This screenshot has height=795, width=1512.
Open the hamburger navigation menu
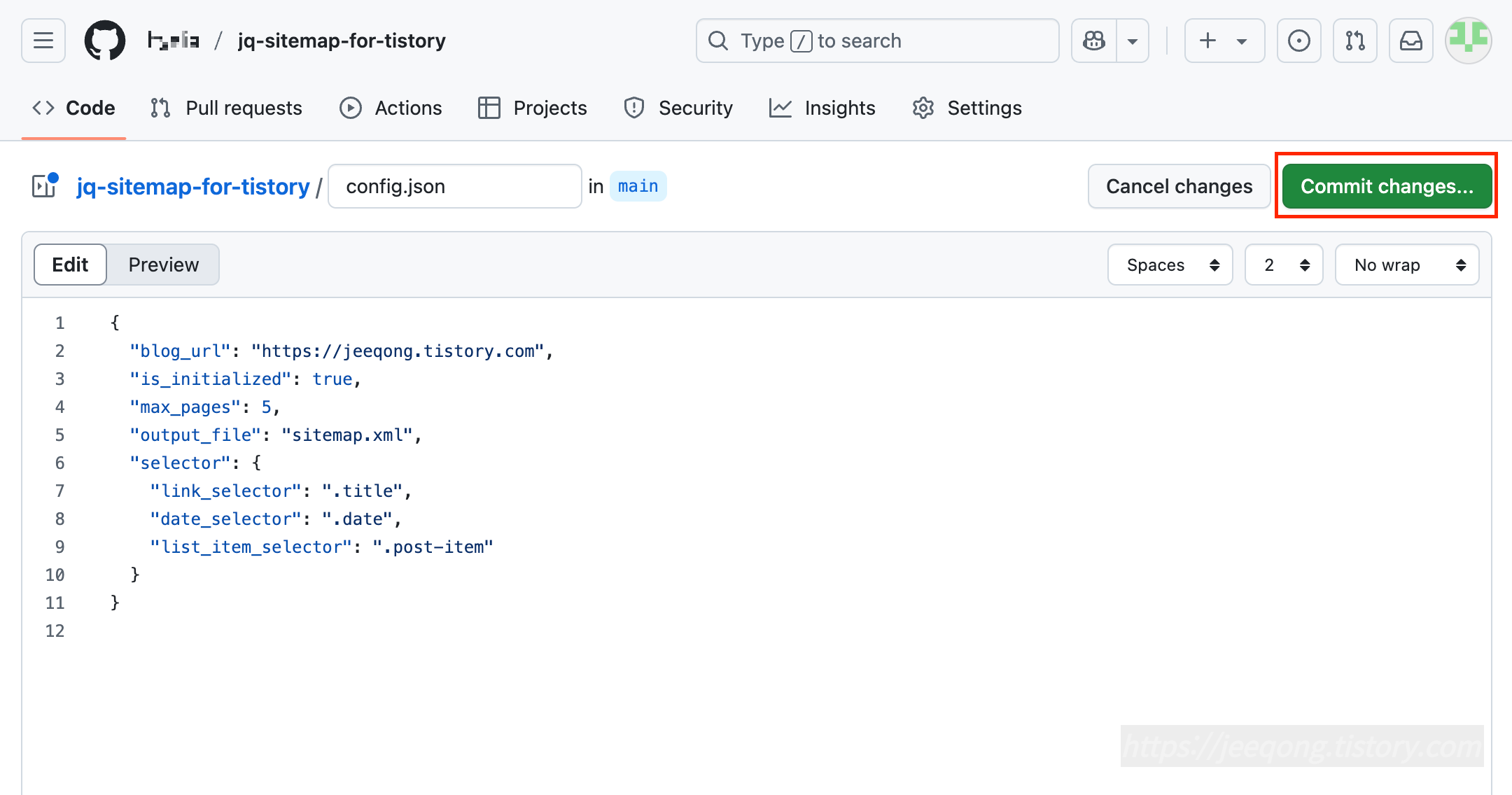tap(43, 41)
